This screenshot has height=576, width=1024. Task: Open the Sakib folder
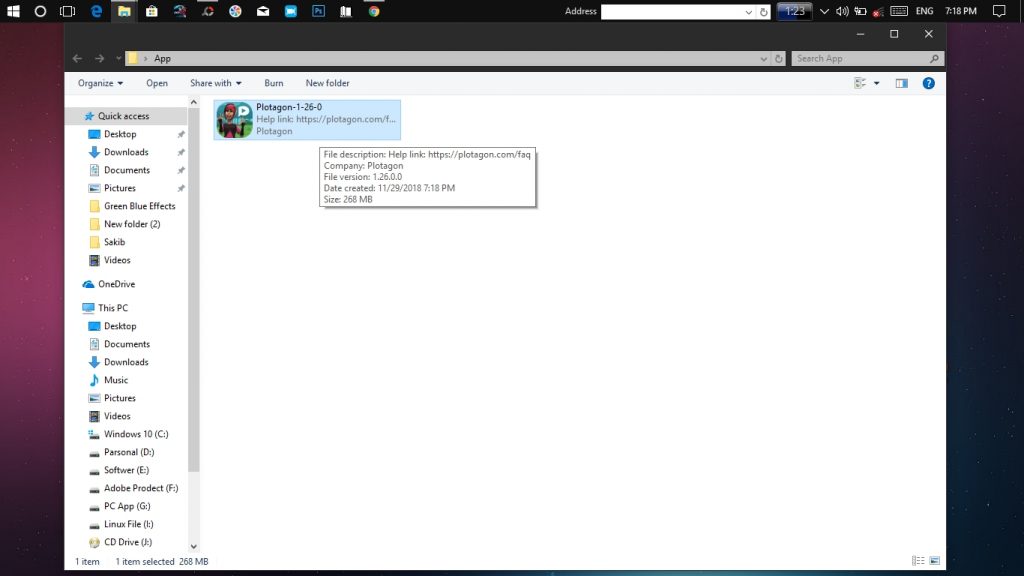click(x=114, y=242)
